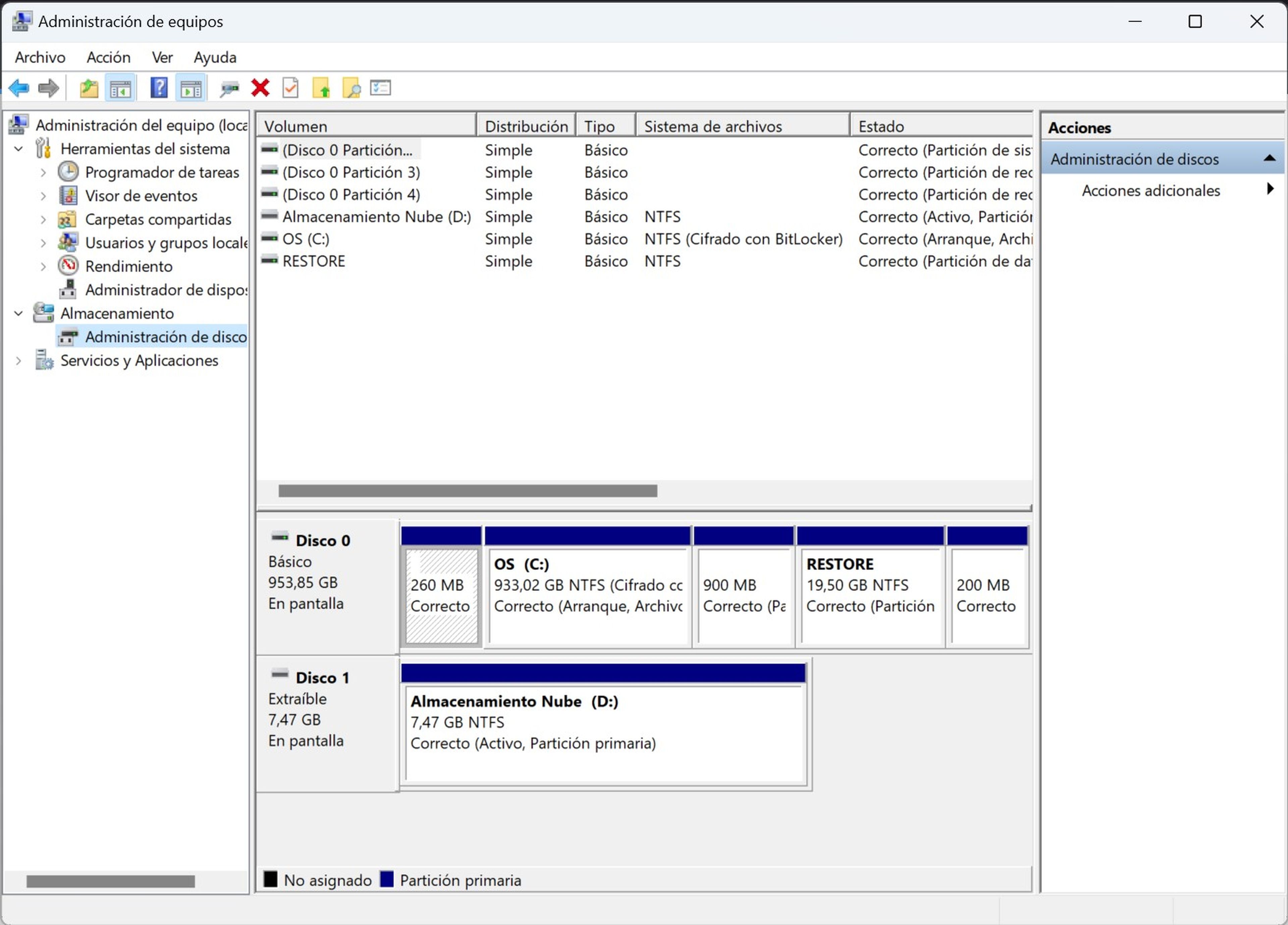Expand Usuarios y grupos locales node
1288x925 pixels.
click(43, 243)
